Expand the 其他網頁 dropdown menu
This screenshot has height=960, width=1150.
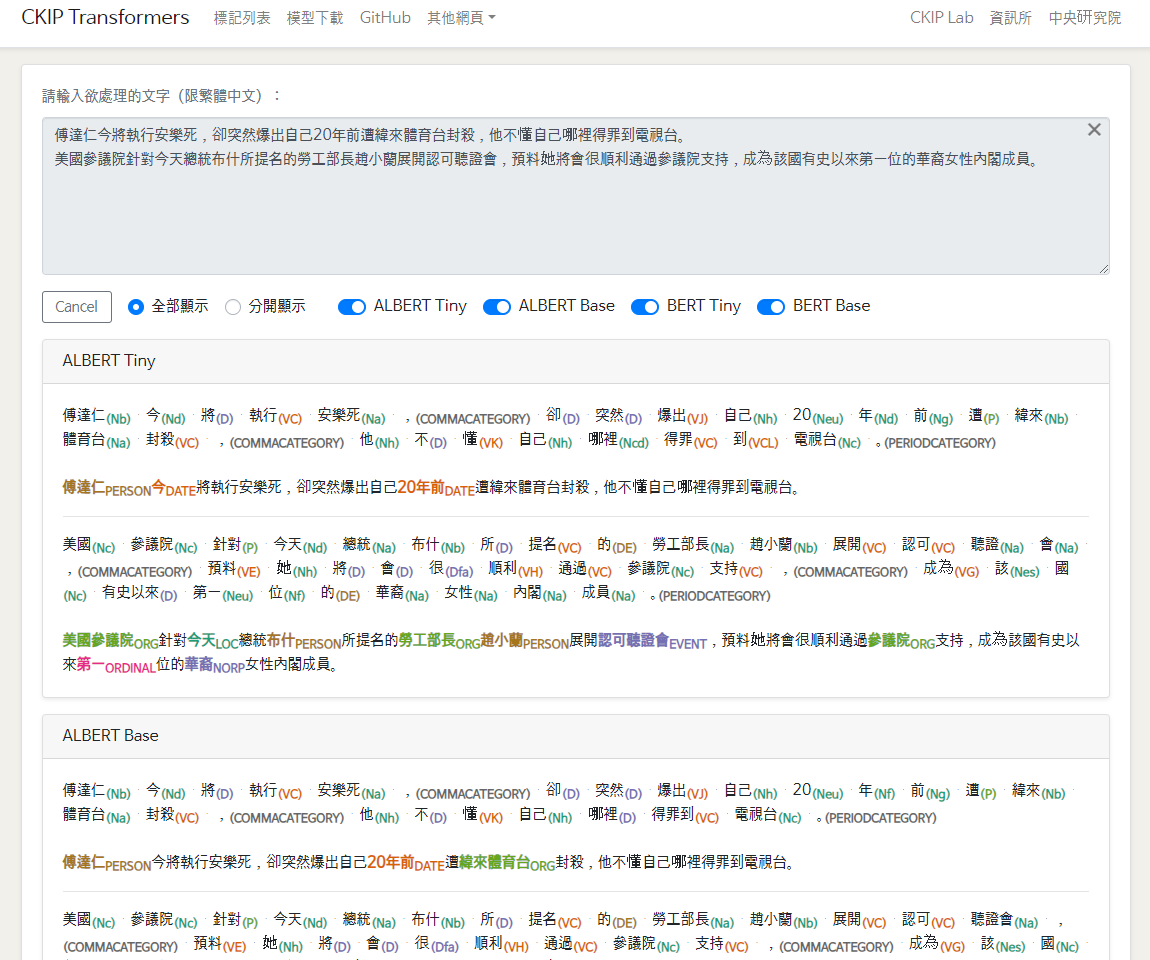tap(460, 18)
